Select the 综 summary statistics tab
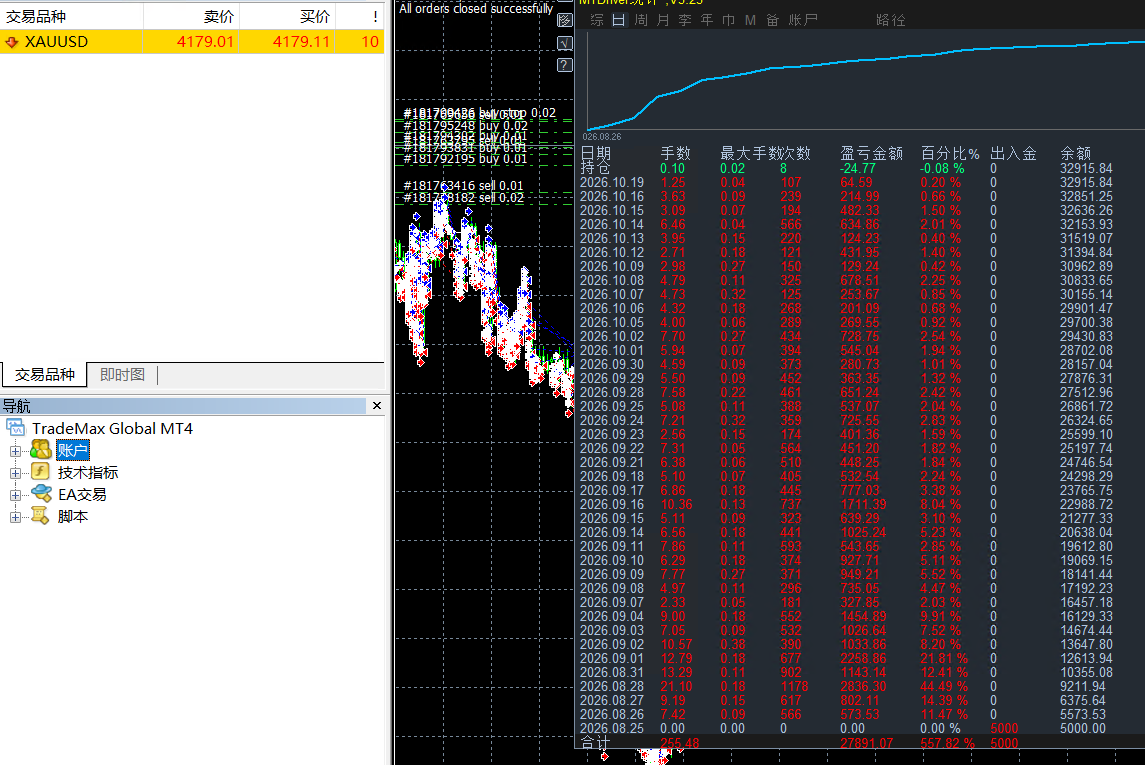This screenshot has width=1145, height=765. pyautogui.click(x=597, y=20)
